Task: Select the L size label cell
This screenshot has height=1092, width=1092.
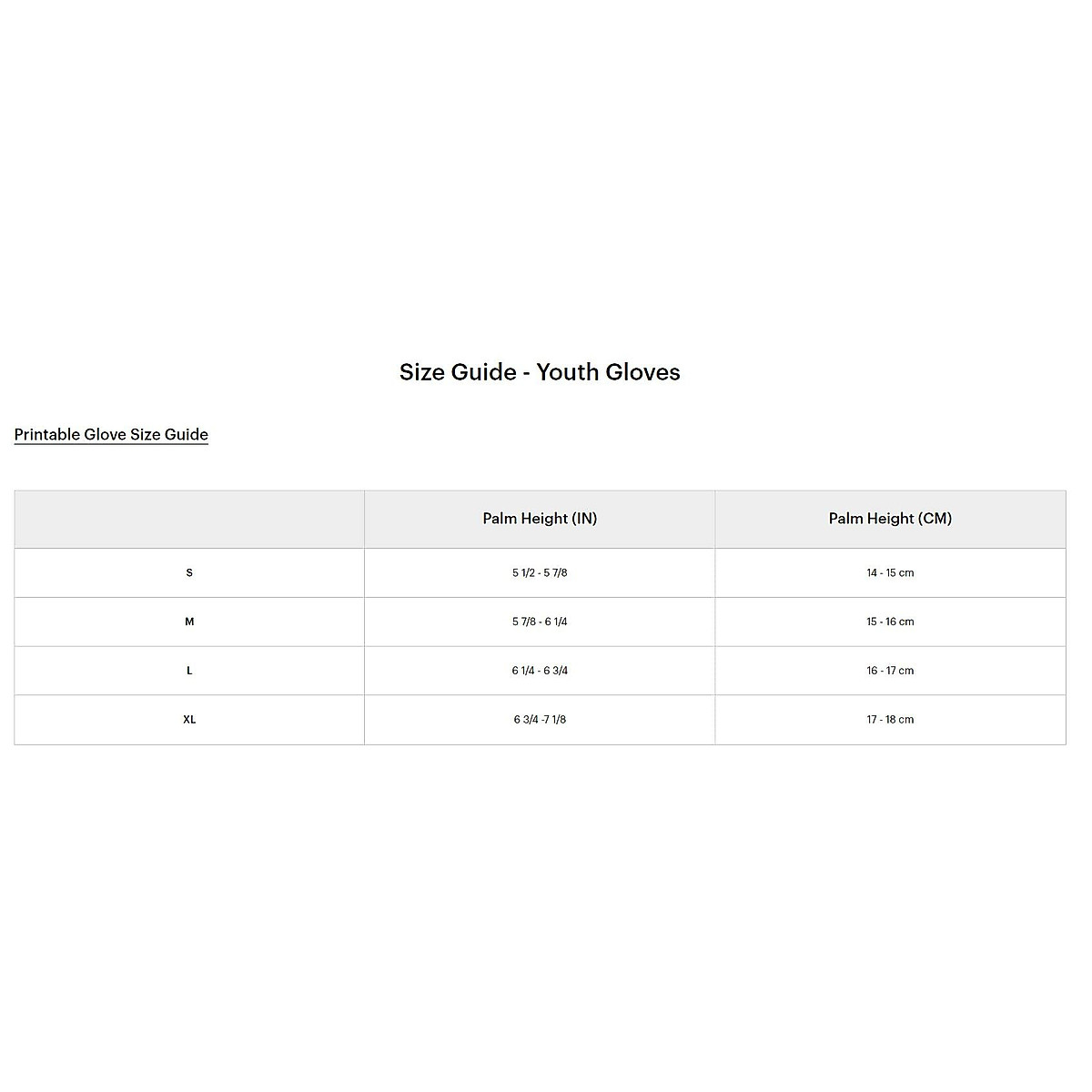Action: pos(189,671)
